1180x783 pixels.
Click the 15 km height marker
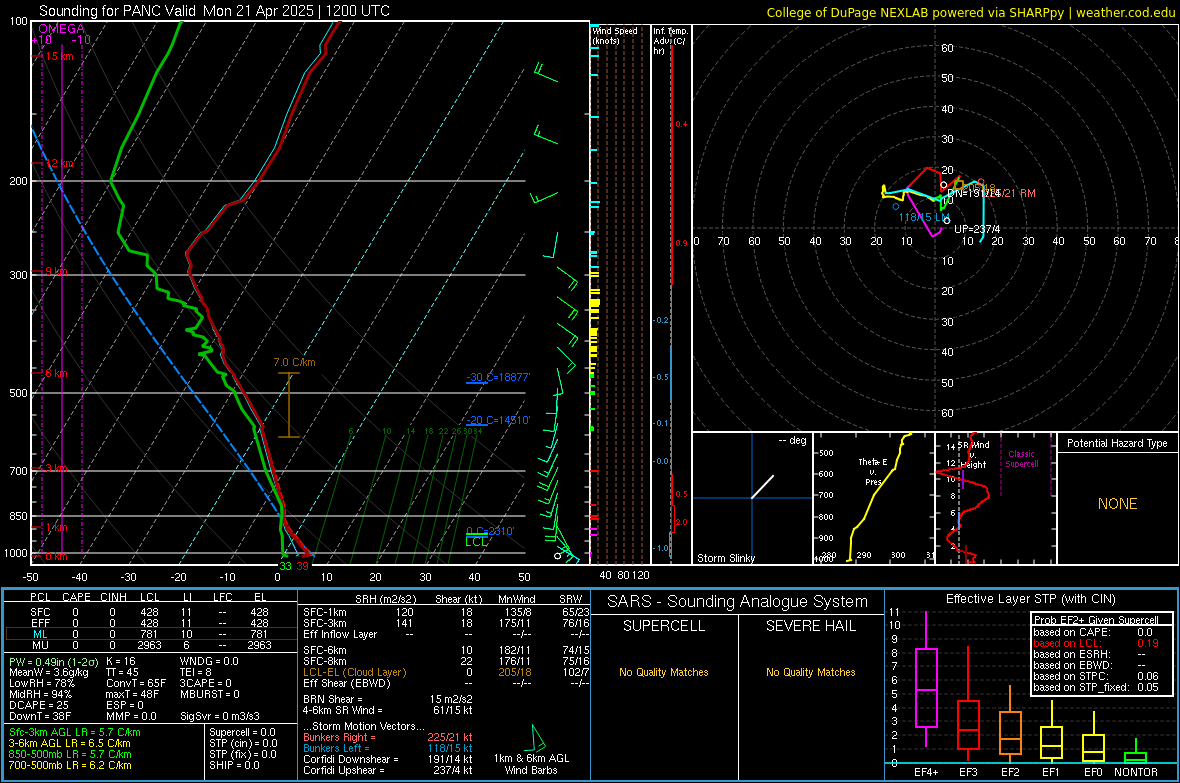59,56
